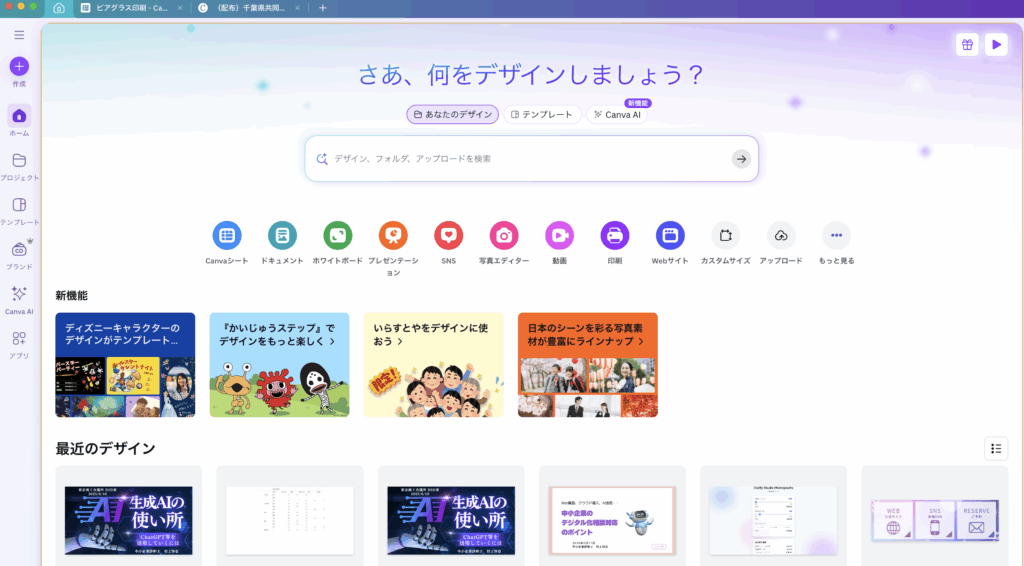Create an SNS design
This screenshot has height=566, width=1024.
pos(449,235)
